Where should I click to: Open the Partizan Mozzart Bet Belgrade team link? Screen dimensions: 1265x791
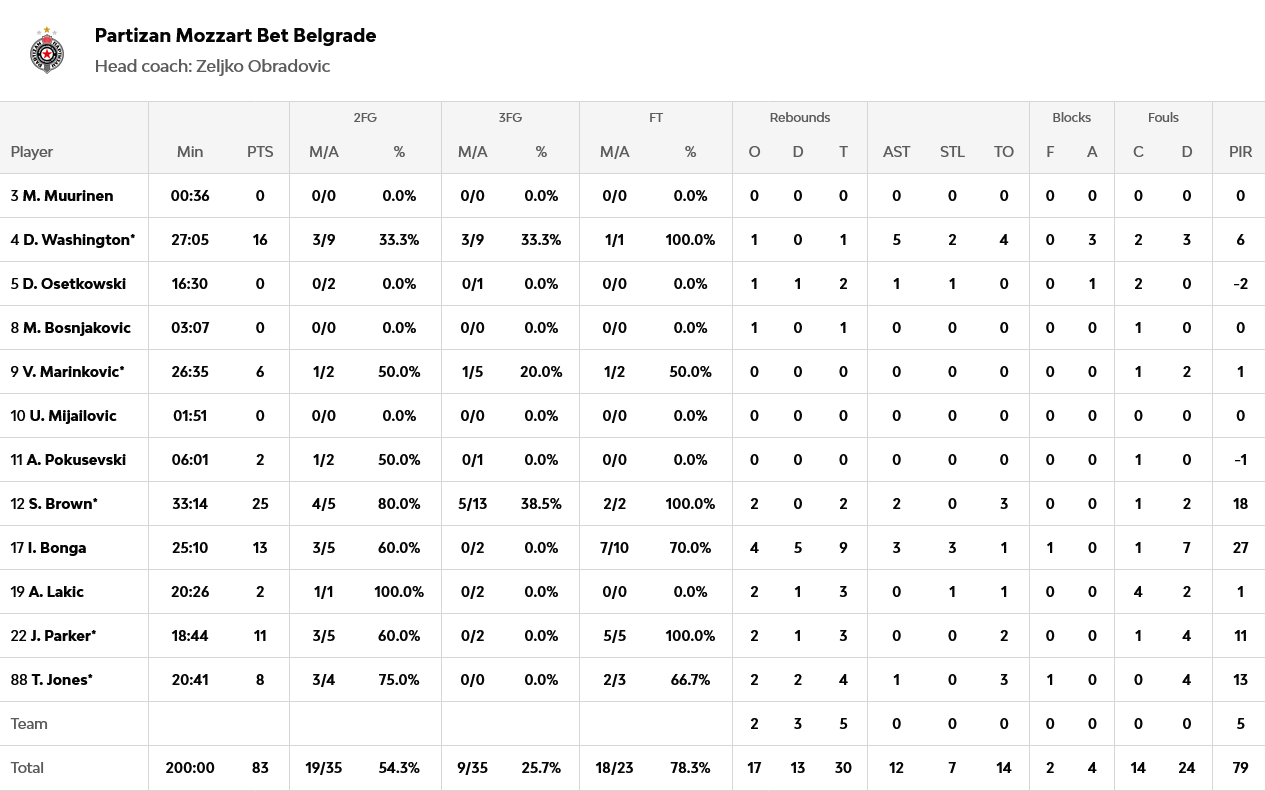tap(235, 36)
